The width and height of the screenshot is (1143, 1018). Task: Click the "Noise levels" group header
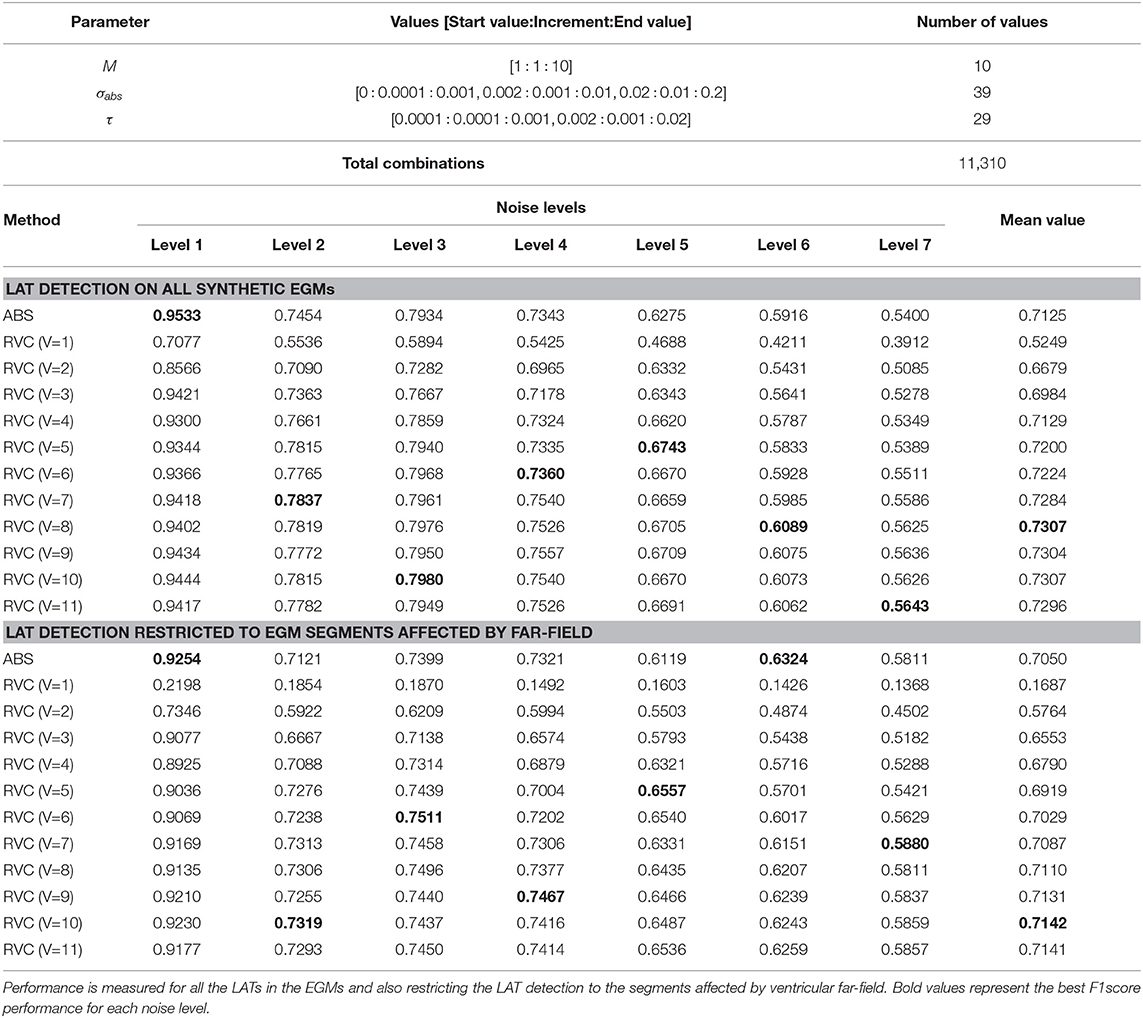[541, 208]
